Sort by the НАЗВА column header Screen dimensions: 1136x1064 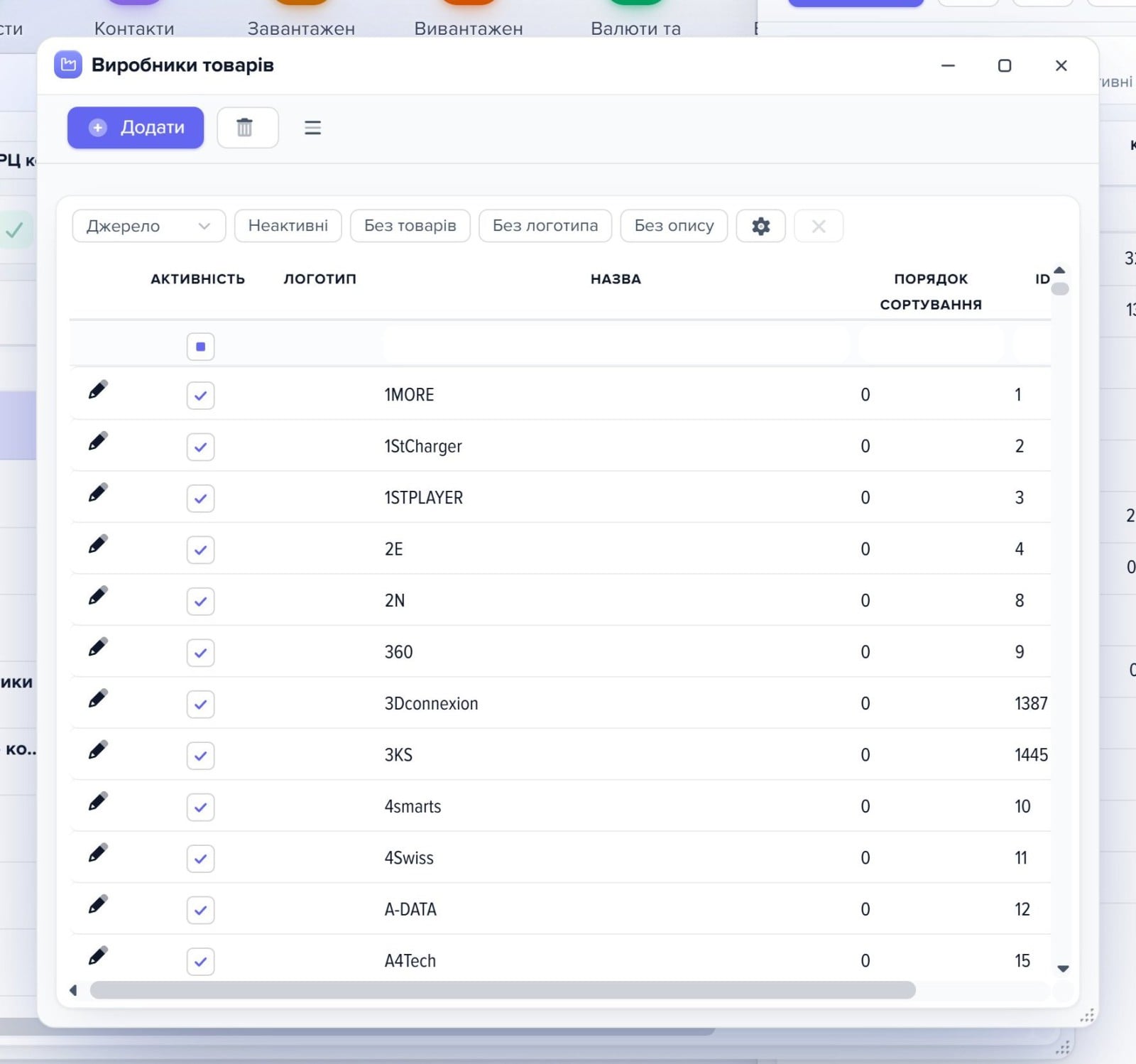click(x=616, y=279)
